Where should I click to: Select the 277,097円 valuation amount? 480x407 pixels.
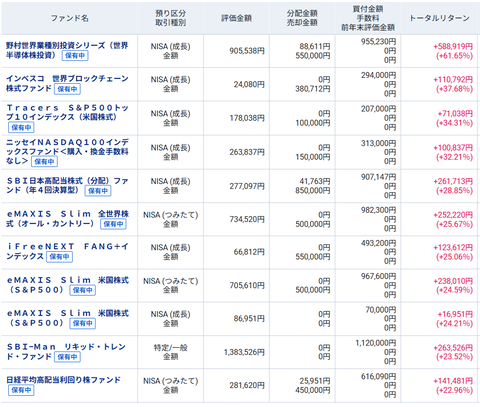click(x=247, y=186)
